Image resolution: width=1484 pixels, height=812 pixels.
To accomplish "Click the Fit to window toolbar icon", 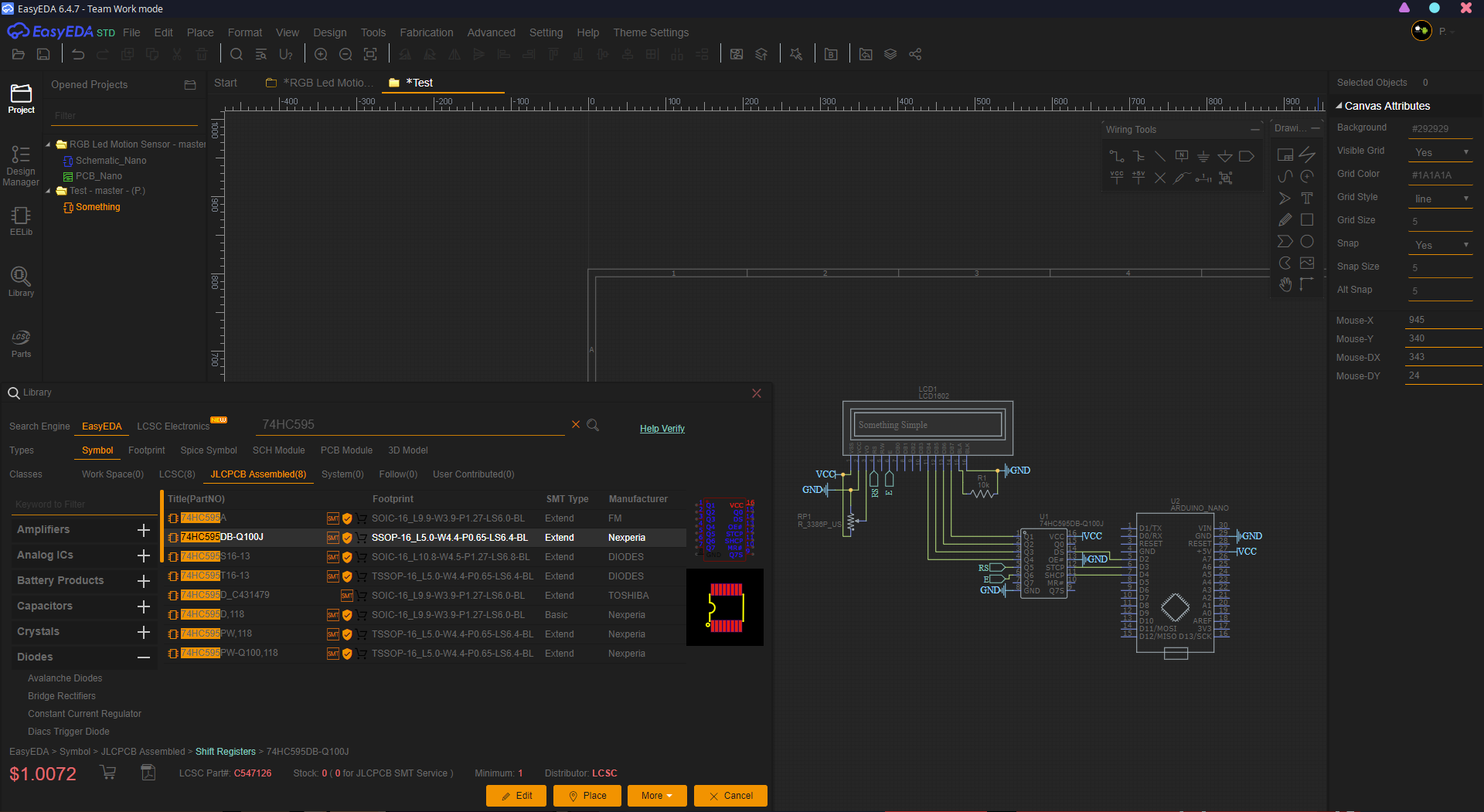I will point(370,54).
